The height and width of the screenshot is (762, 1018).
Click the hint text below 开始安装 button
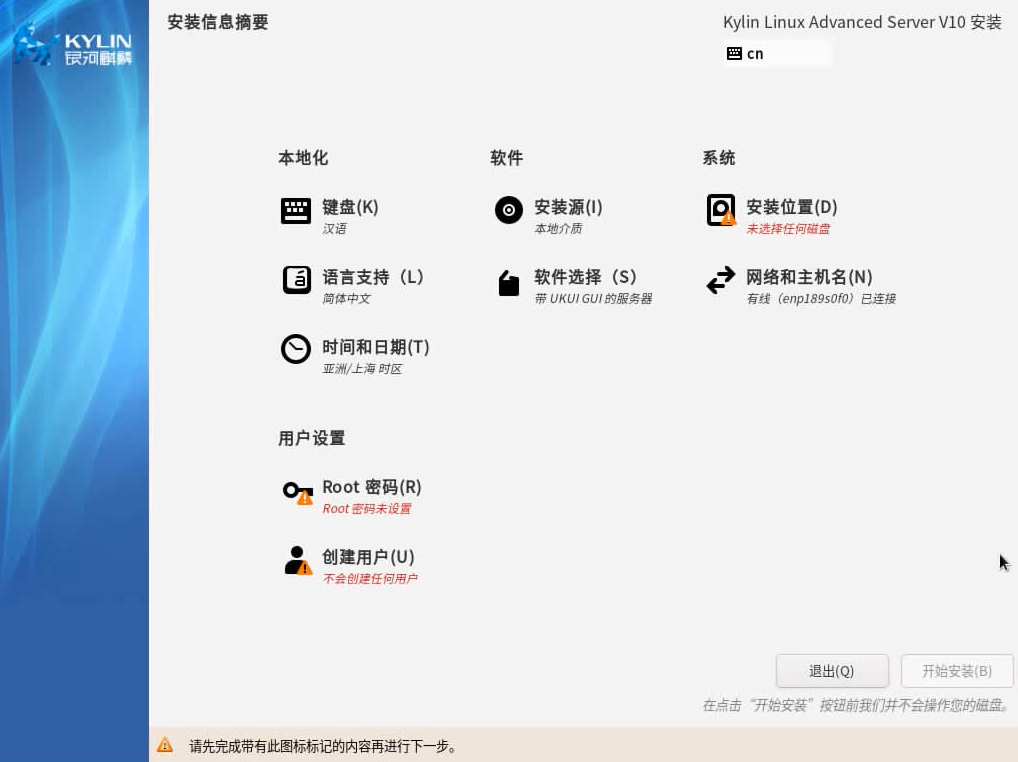(856, 705)
